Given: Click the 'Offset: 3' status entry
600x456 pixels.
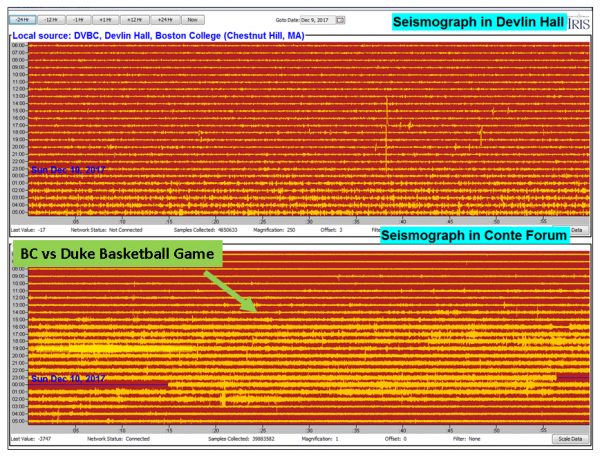Looking at the screenshot, I should pos(331,230).
